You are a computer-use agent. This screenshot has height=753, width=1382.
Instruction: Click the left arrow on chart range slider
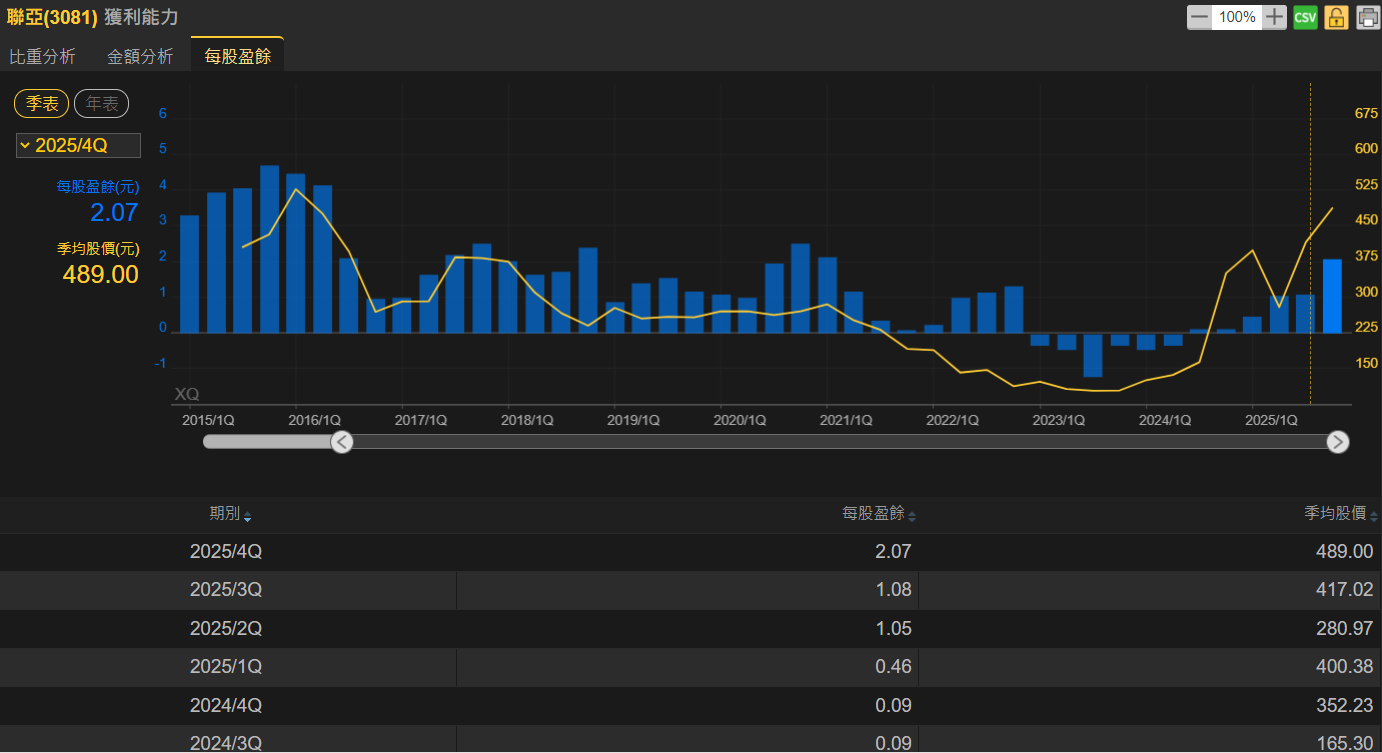click(342, 442)
